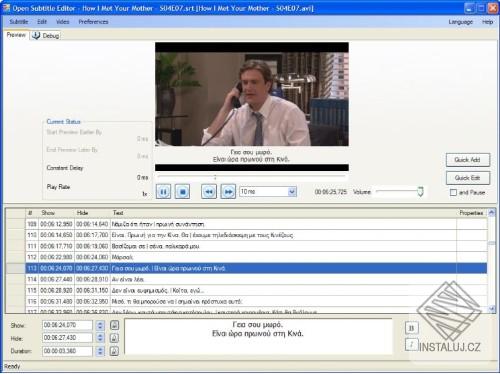500x374 pixels.
Task: Adjust the Volume slider
Action: click(x=420, y=192)
